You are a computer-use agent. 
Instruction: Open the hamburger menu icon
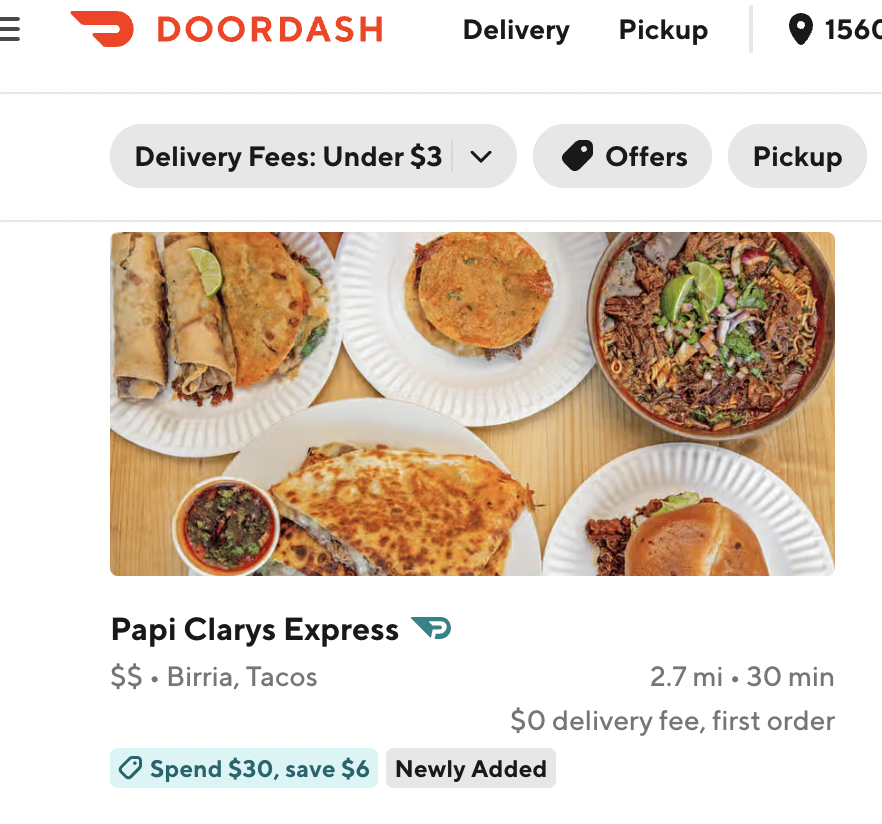click(x=10, y=29)
